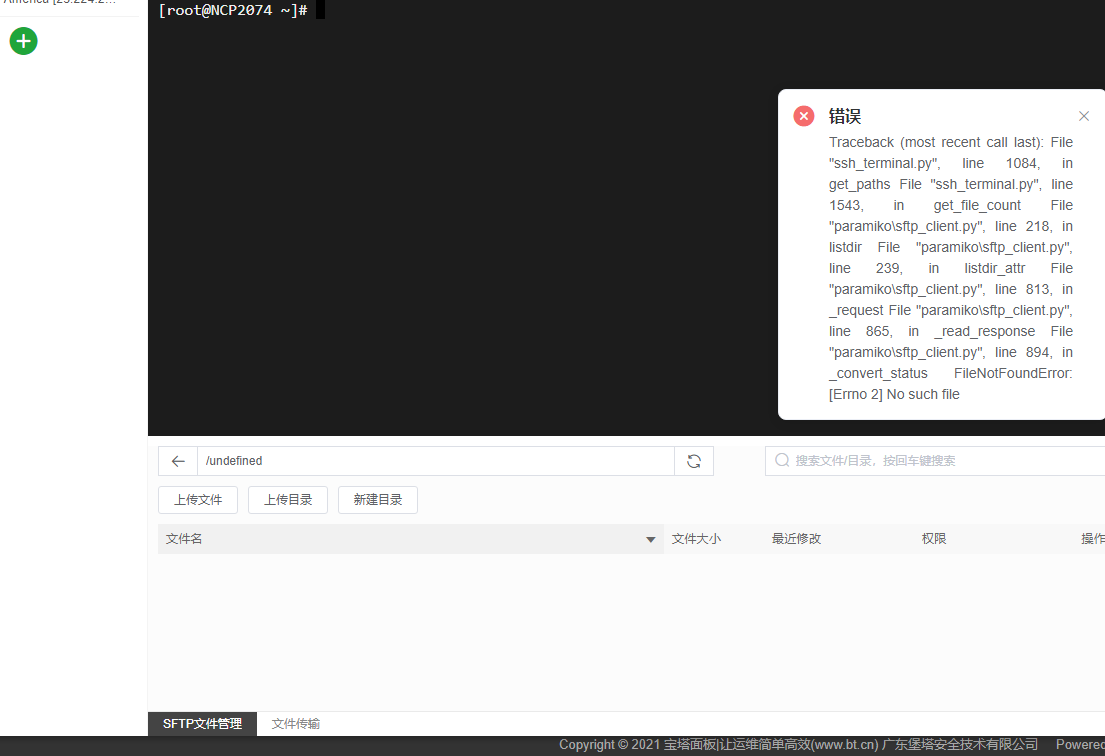Click the search magnifier icon
This screenshot has height=756, width=1105.
pos(782,460)
